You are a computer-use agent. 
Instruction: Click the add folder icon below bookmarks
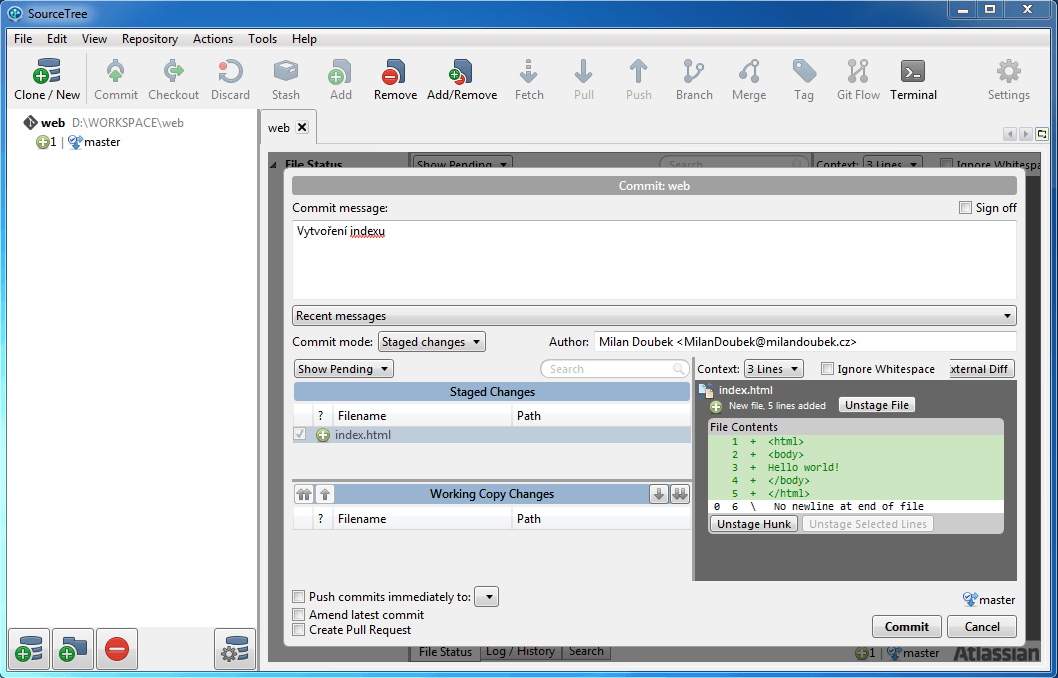pos(73,648)
